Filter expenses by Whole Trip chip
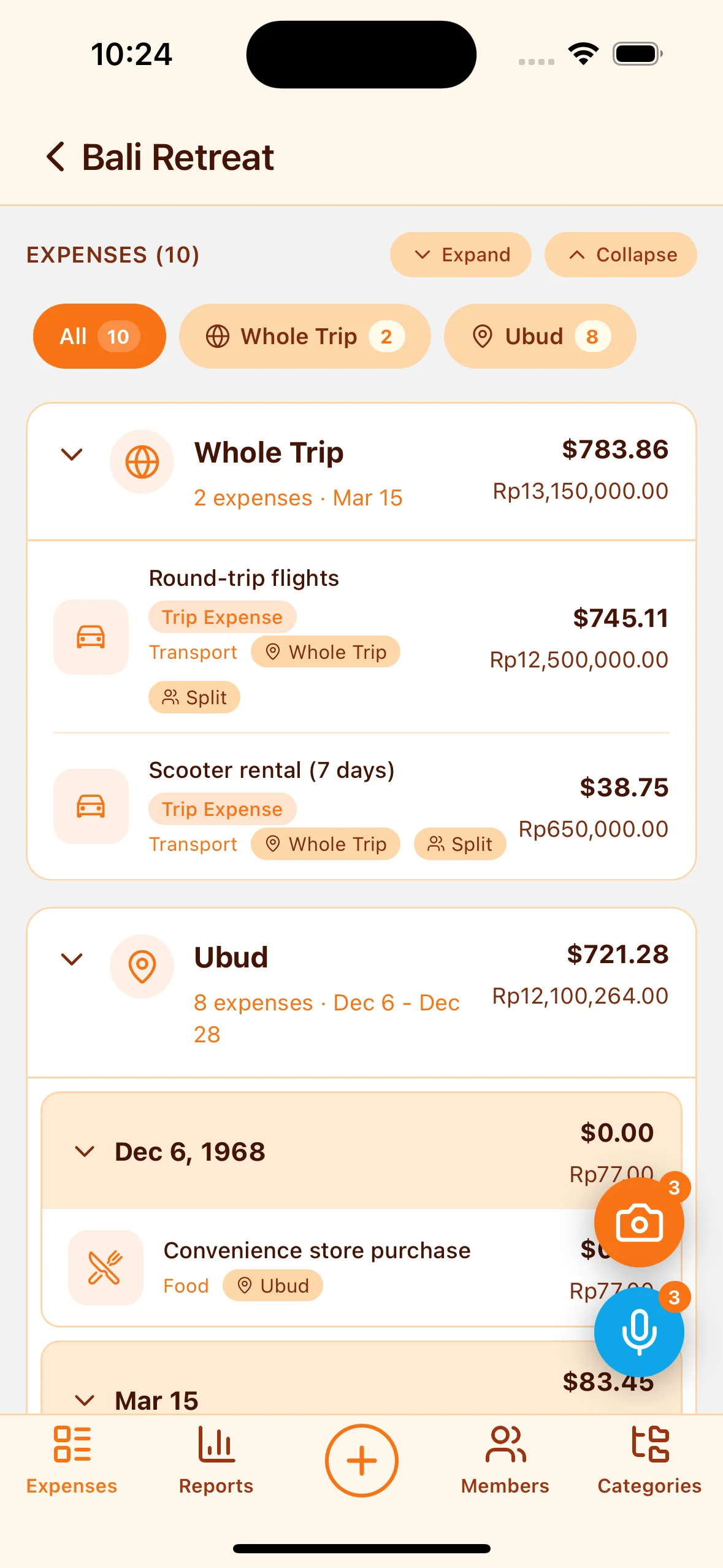This screenshot has width=723, height=1568. click(x=304, y=336)
